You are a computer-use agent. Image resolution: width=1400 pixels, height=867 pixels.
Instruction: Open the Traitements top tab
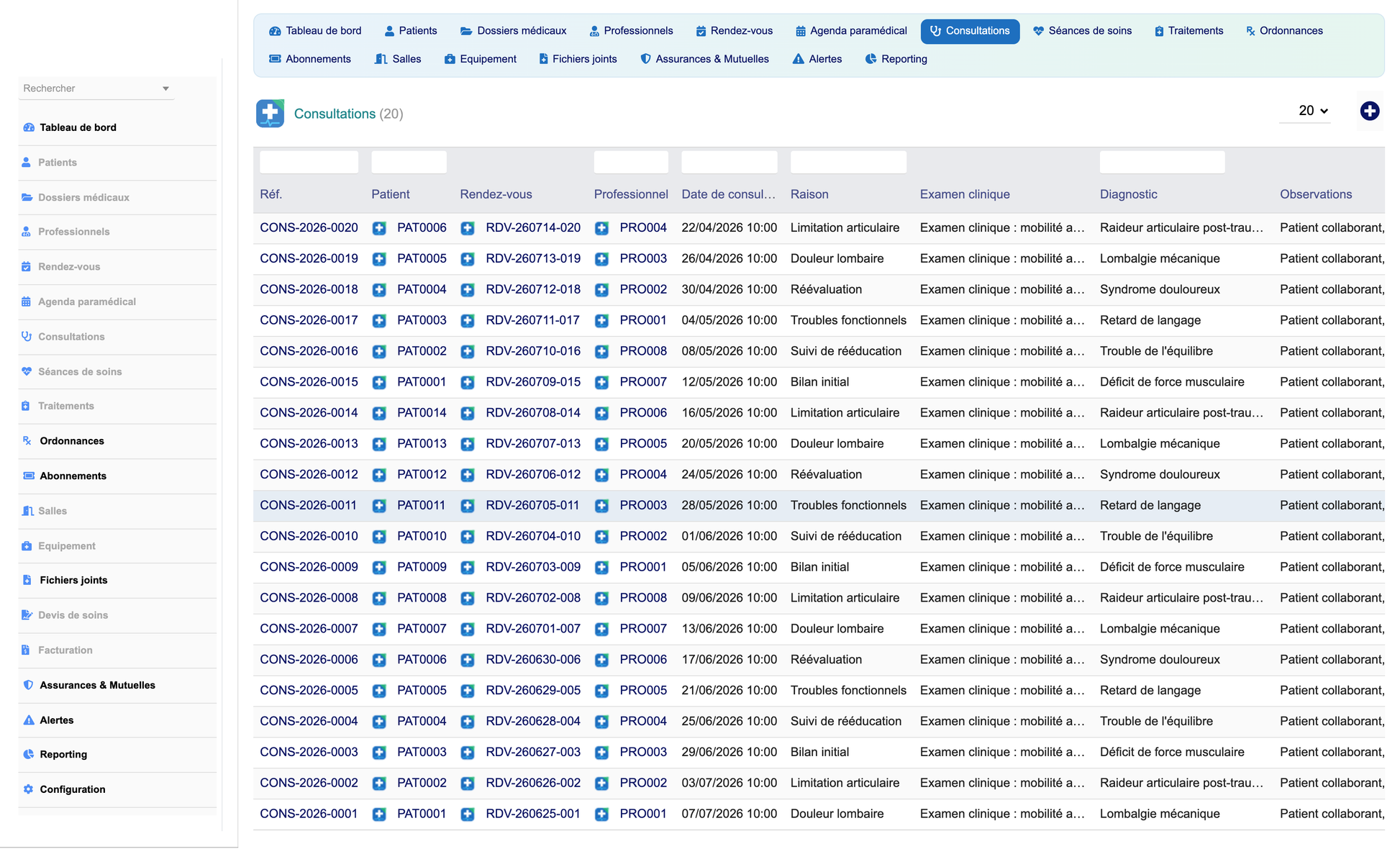tap(1188, 31)
